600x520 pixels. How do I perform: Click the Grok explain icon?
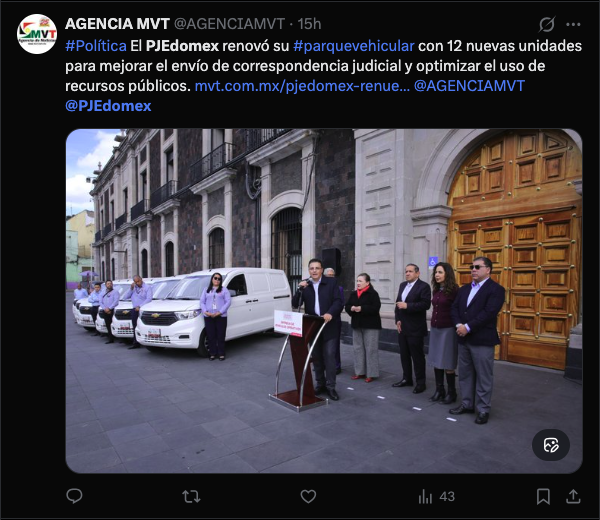click(547, 24)
